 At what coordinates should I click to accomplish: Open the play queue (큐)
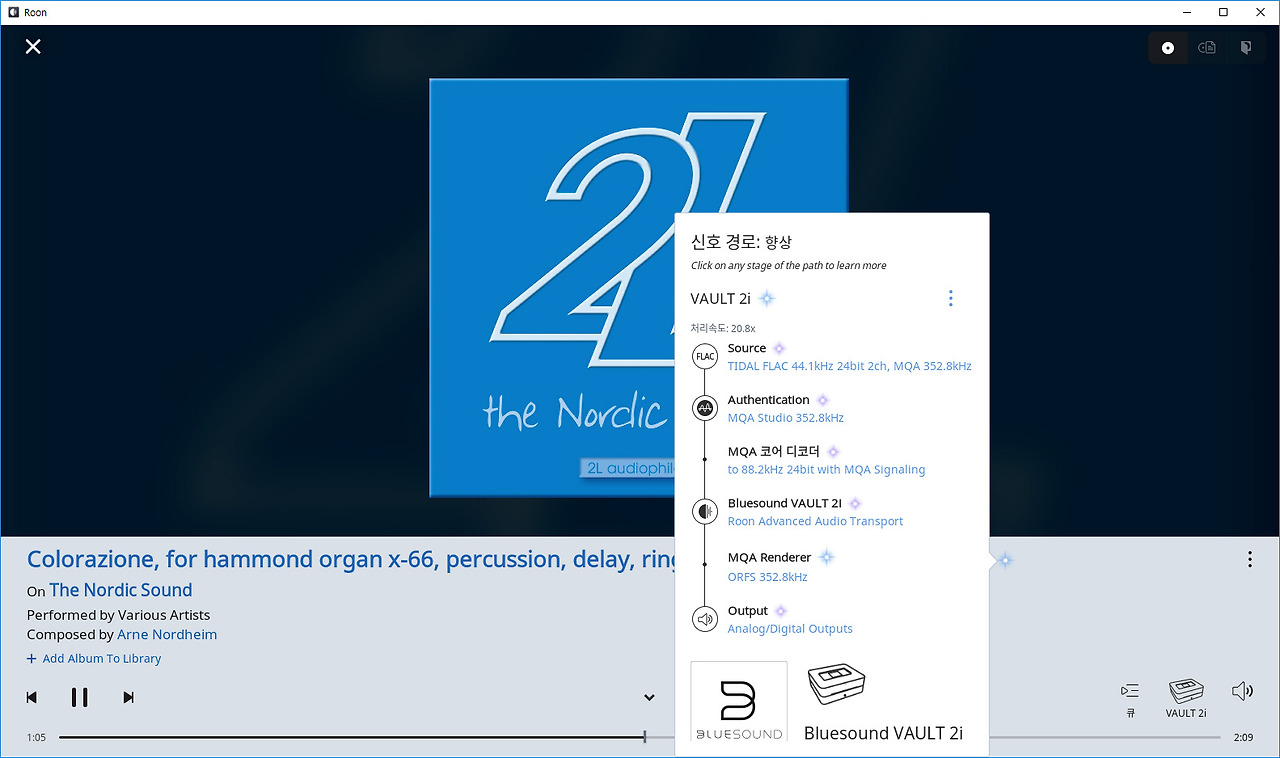click(x=1131, y=698)
